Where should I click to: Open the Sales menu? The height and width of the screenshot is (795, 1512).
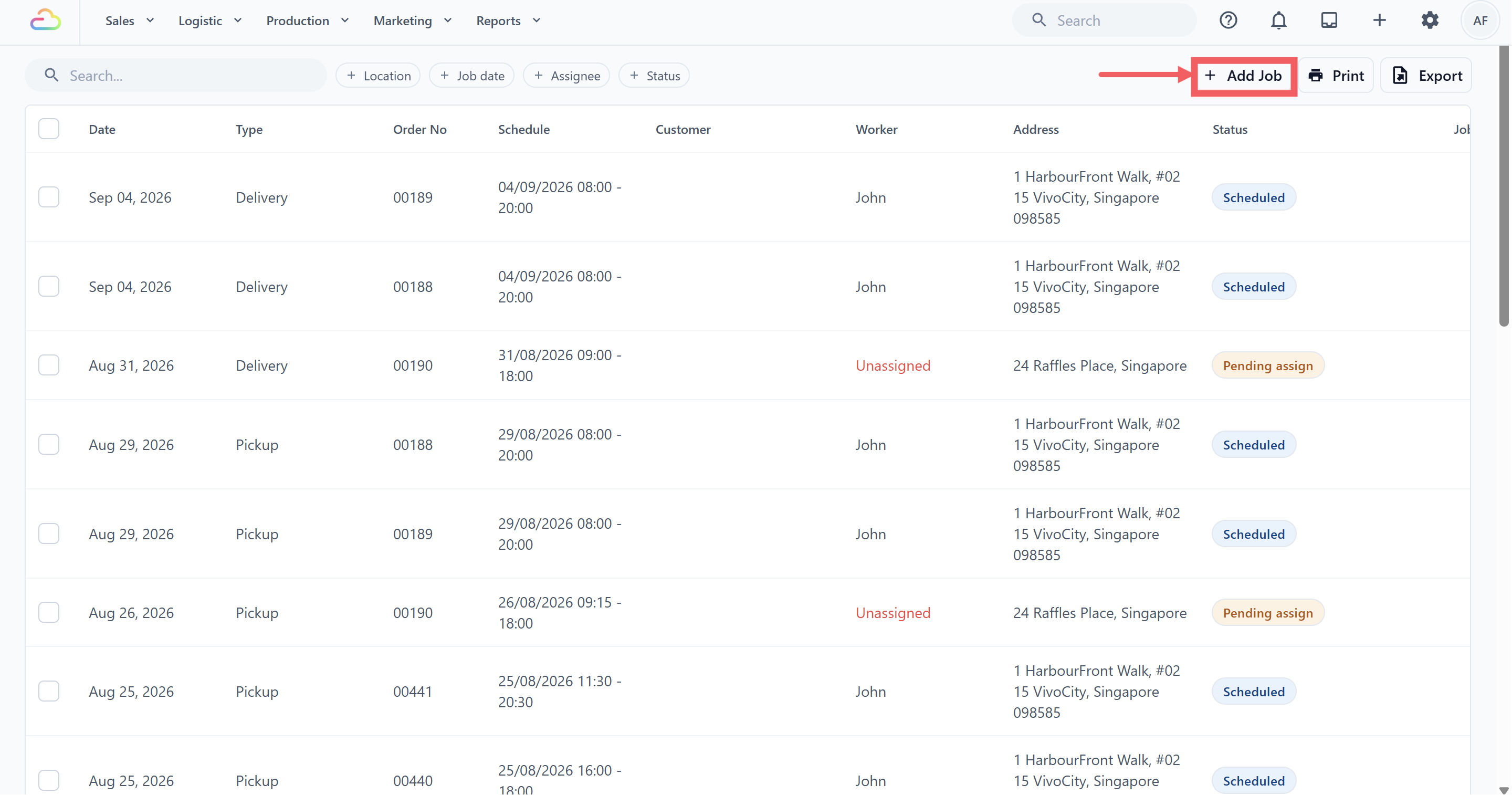click(x=129, y=20)
